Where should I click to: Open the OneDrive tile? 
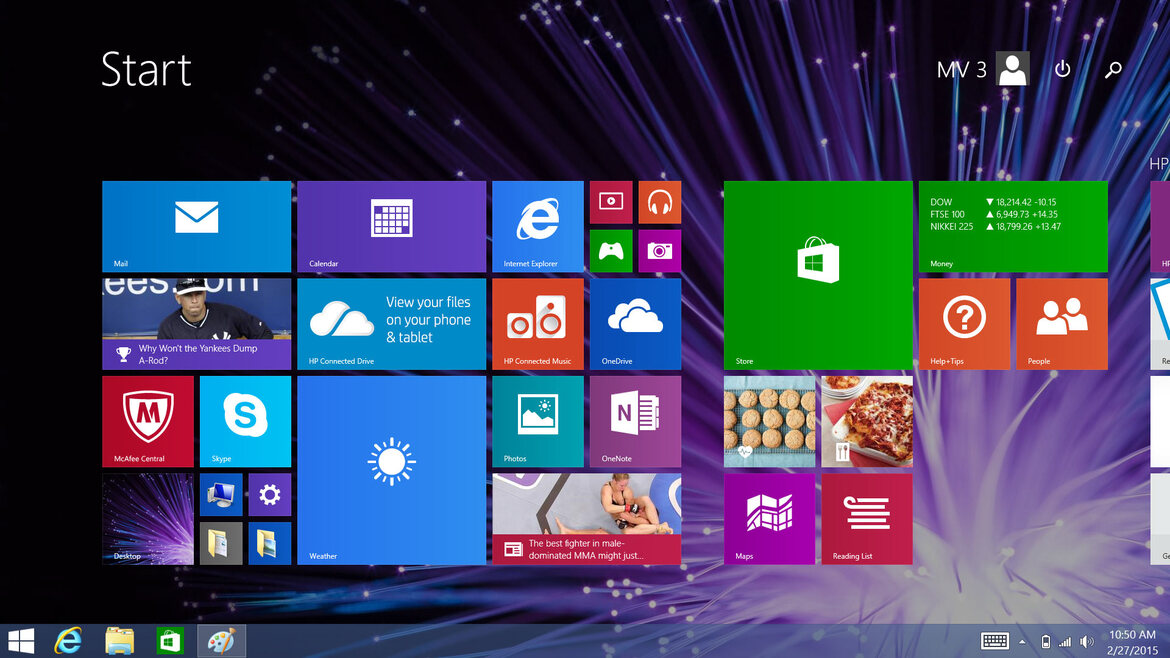coord(636,324)
